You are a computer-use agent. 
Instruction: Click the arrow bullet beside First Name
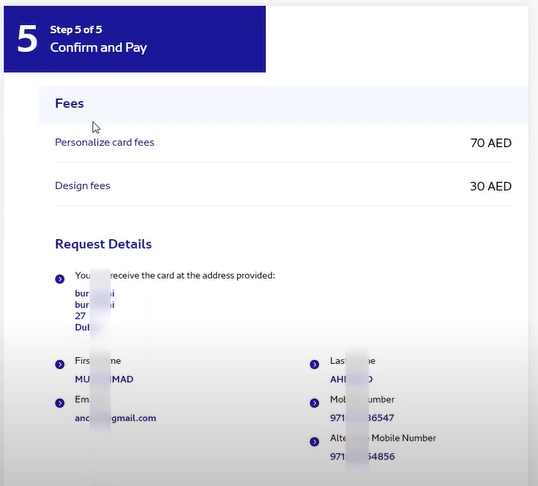click(60, 364)
